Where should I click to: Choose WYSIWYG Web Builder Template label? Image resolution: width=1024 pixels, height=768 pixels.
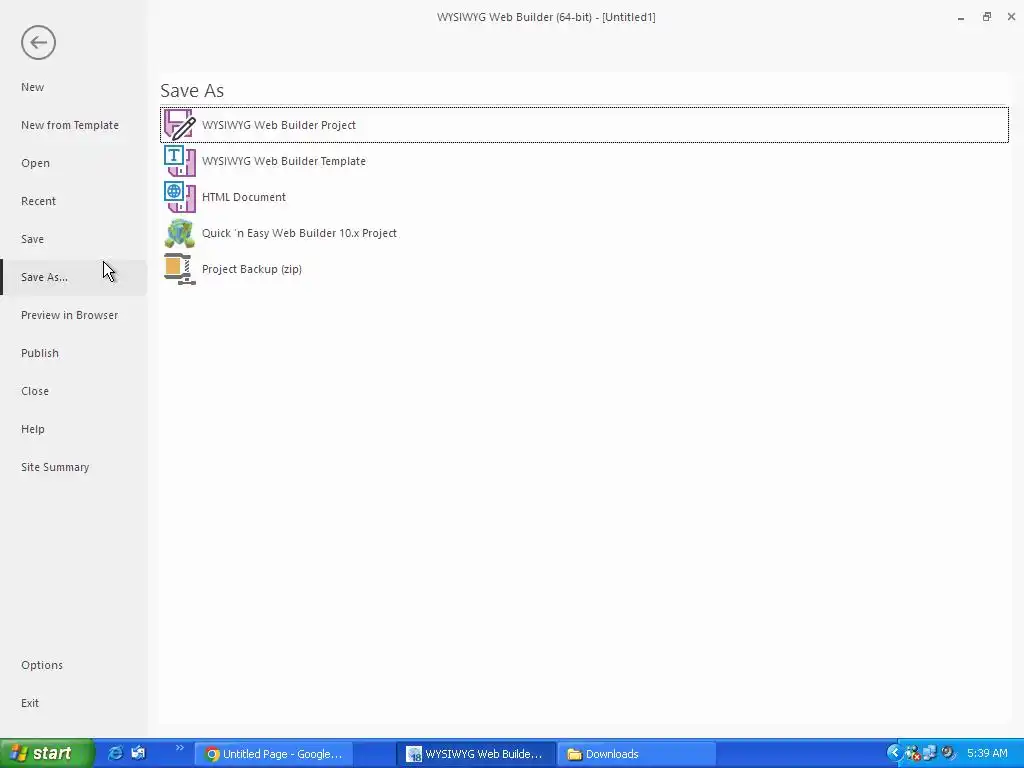(284, 161)
